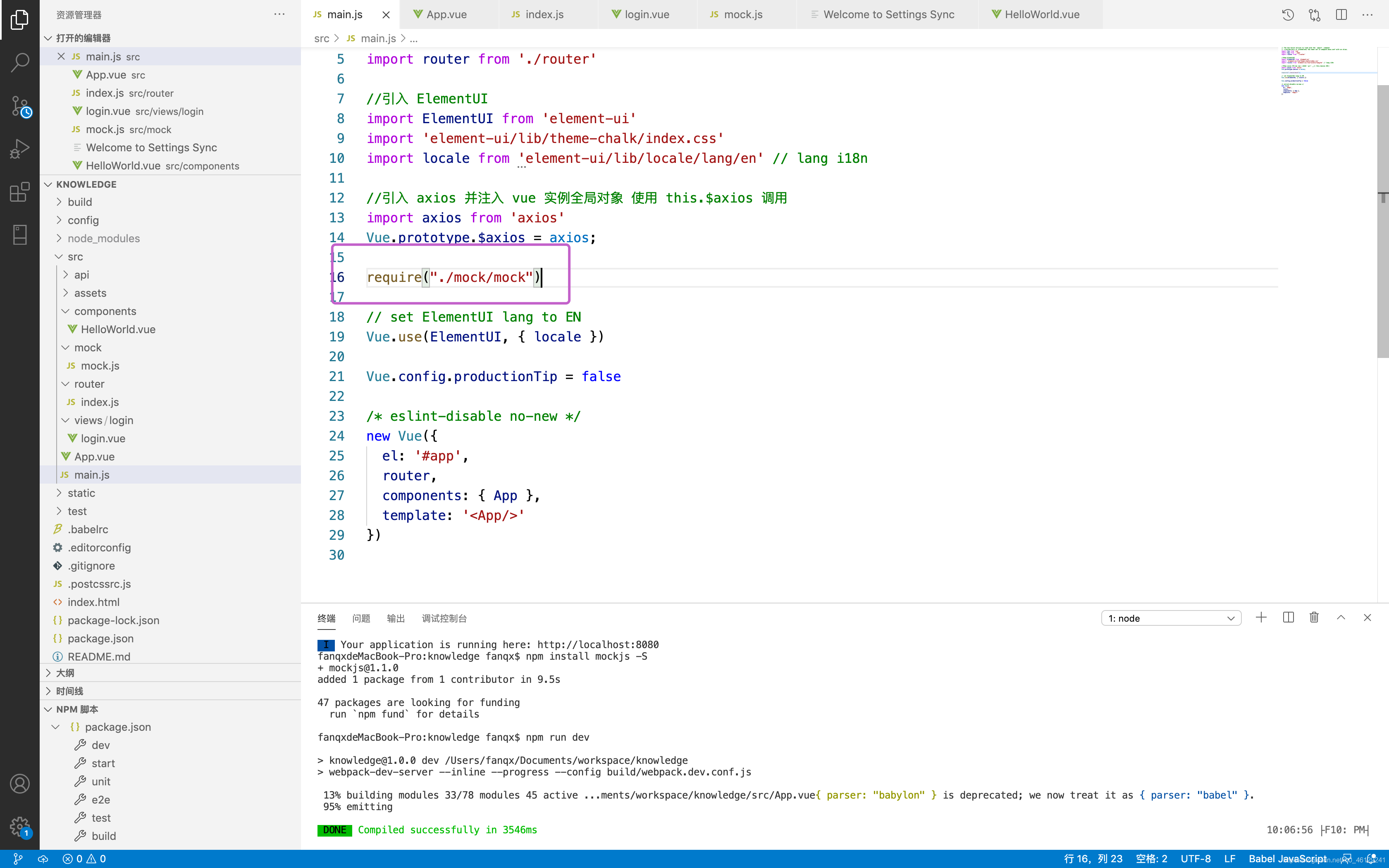1389x868 pixels.
Task: Expand the 大纲 outline section
Action: click(x=170, y=673)
